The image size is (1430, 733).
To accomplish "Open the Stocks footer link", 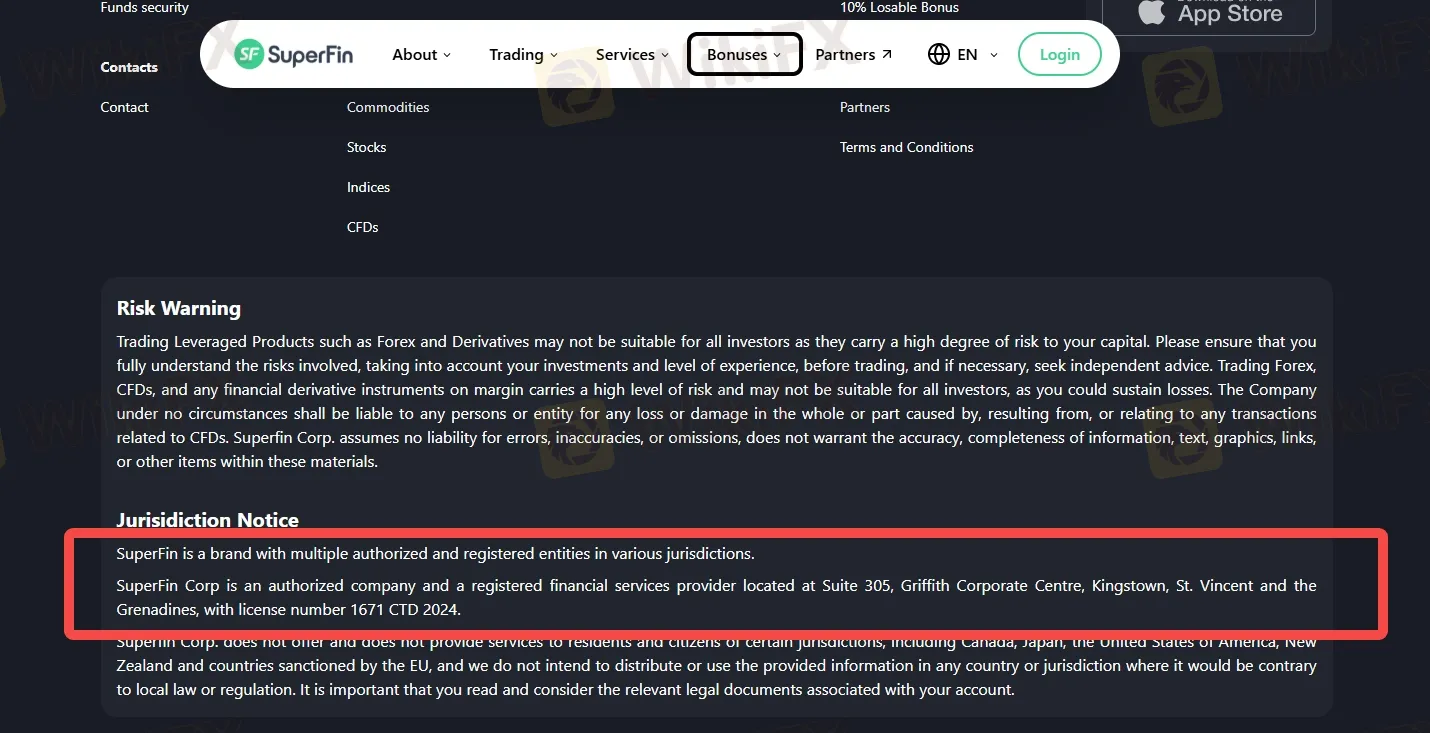I will pyautogui.click(x=367, y=147).
